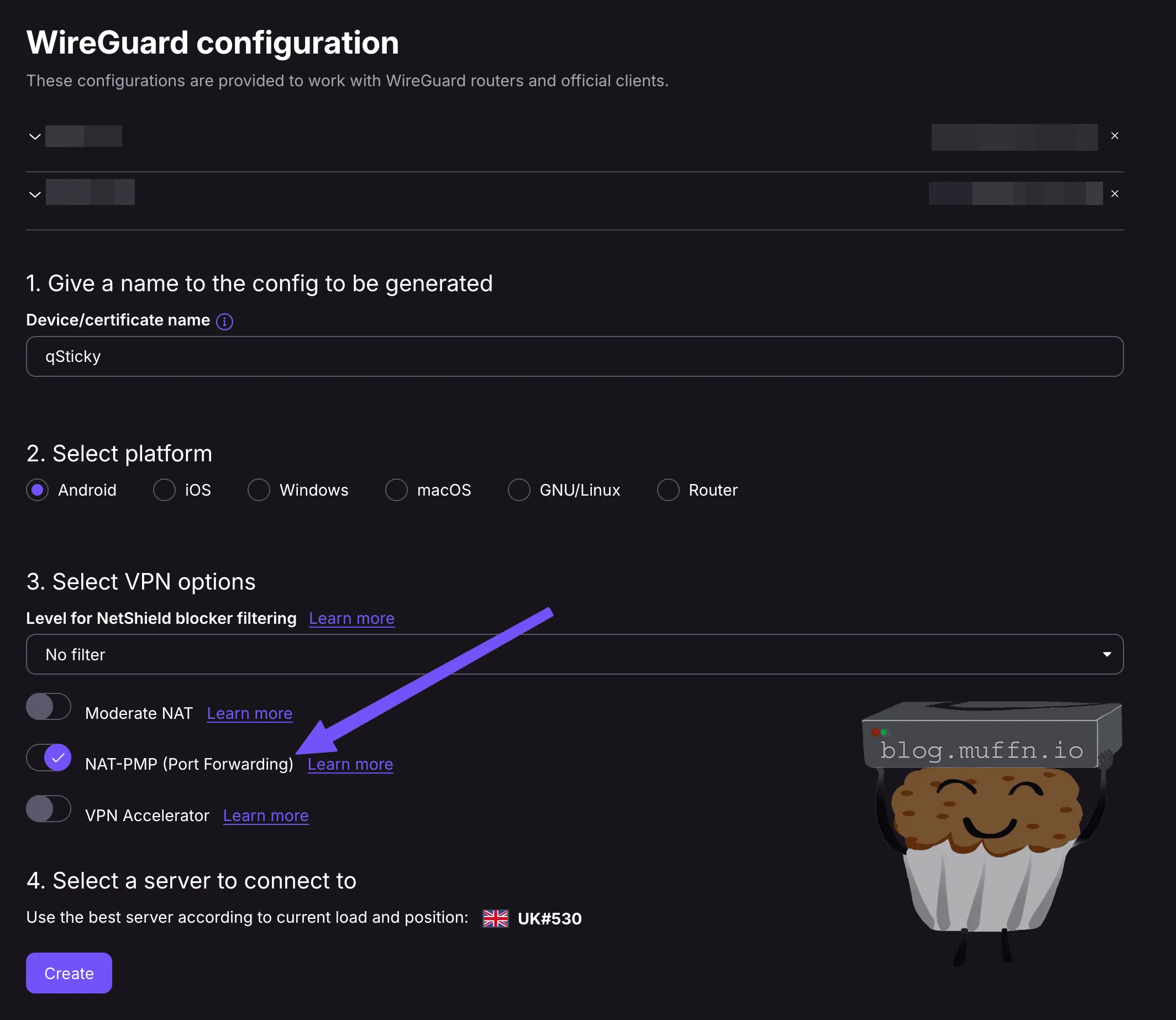Select the GNU/Linux platform radio
The height and width of the screenshot is (1020, 1176).
tap(518, 490)
